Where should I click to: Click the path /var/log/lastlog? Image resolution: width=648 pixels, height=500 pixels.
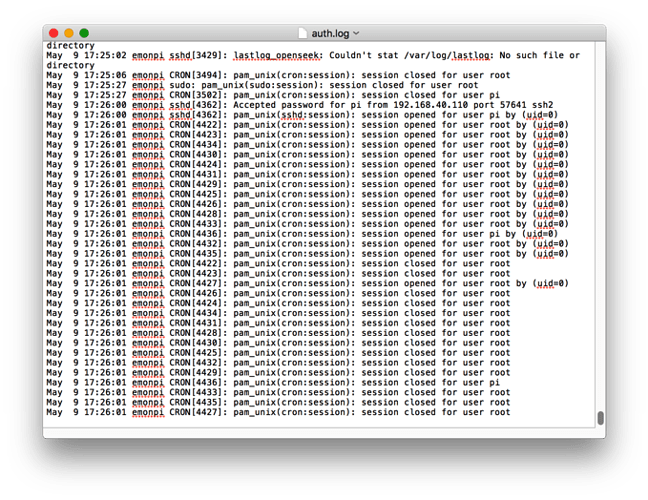[x=448, y=55]
